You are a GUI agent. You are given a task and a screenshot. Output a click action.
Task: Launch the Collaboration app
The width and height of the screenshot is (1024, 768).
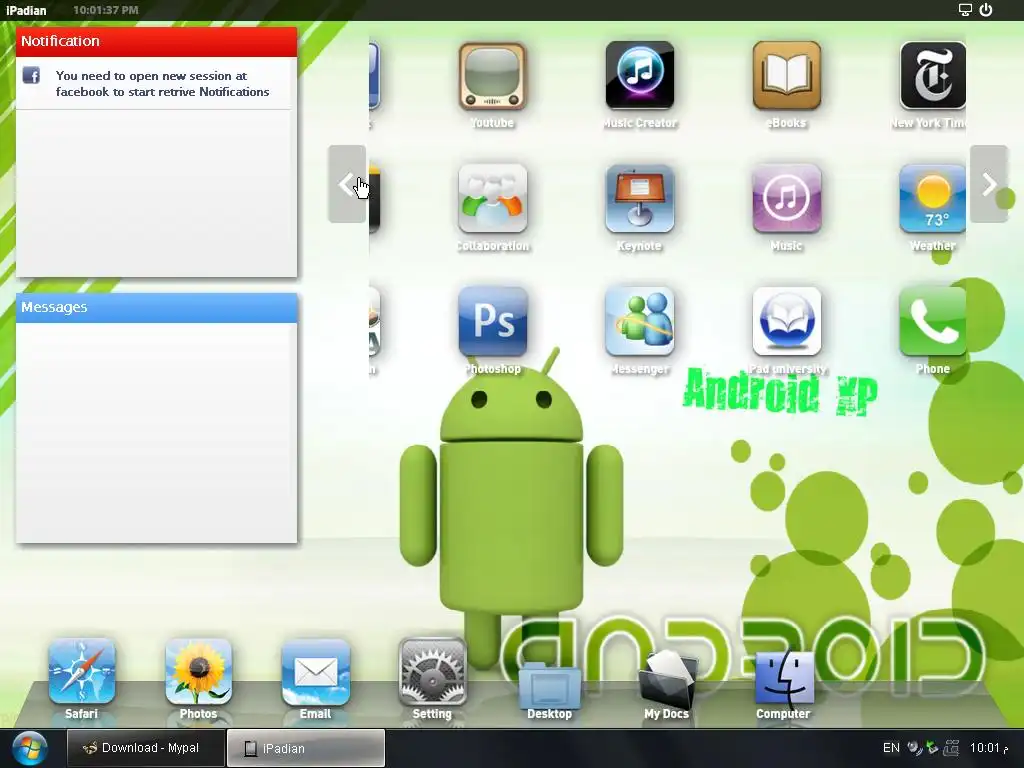[x=492, y=199]
